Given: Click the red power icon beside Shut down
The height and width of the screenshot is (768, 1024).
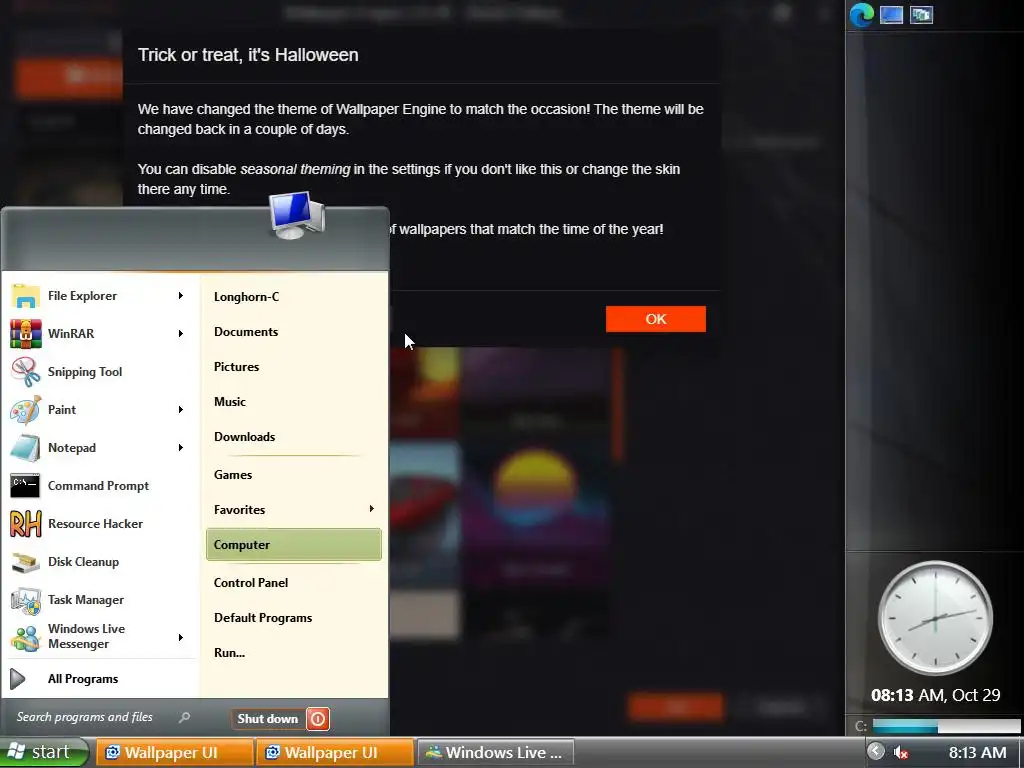Looking at the screenshot, I should tap(318, 719).
